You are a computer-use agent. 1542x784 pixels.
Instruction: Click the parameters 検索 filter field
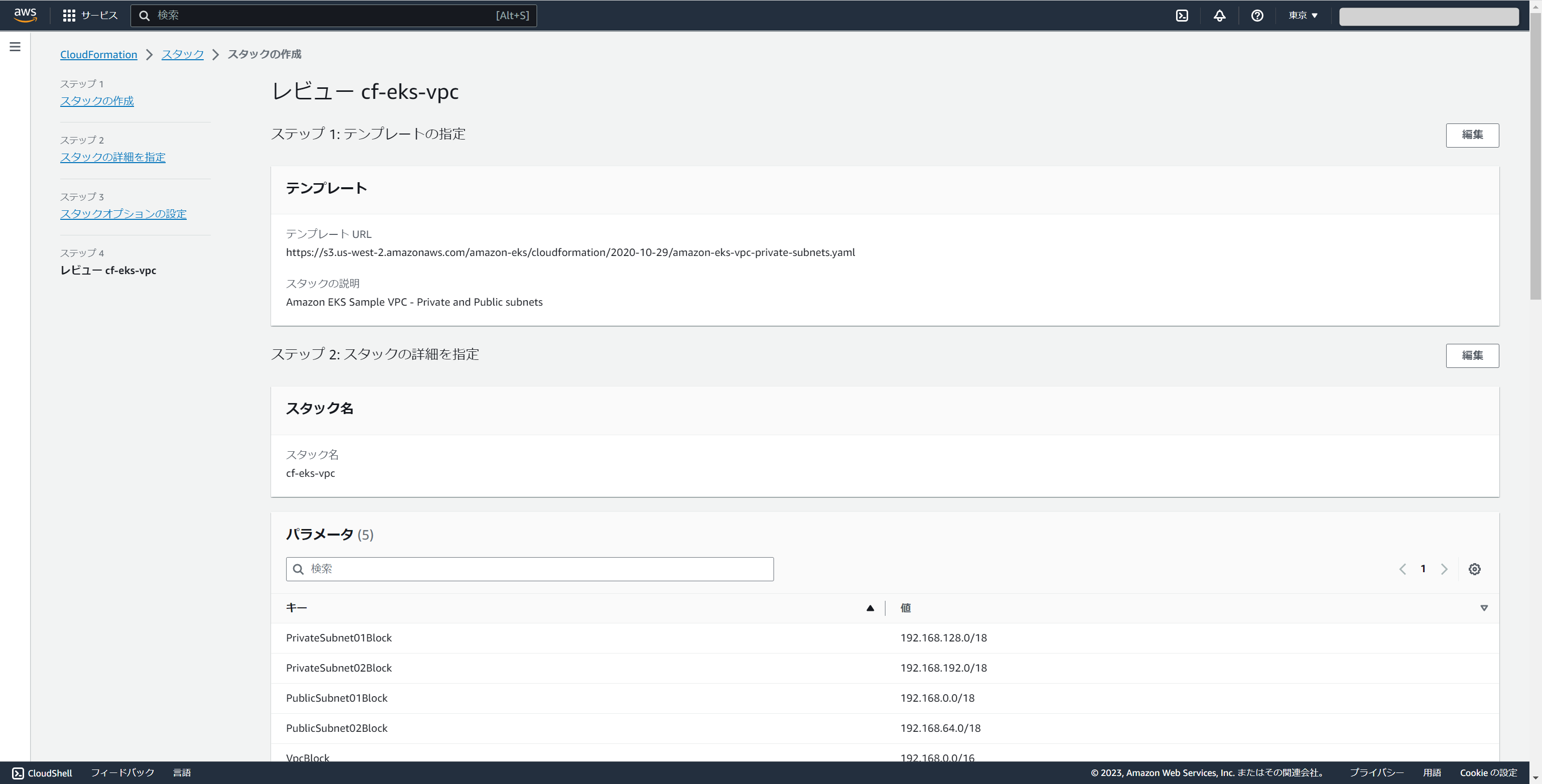(530, 569)
